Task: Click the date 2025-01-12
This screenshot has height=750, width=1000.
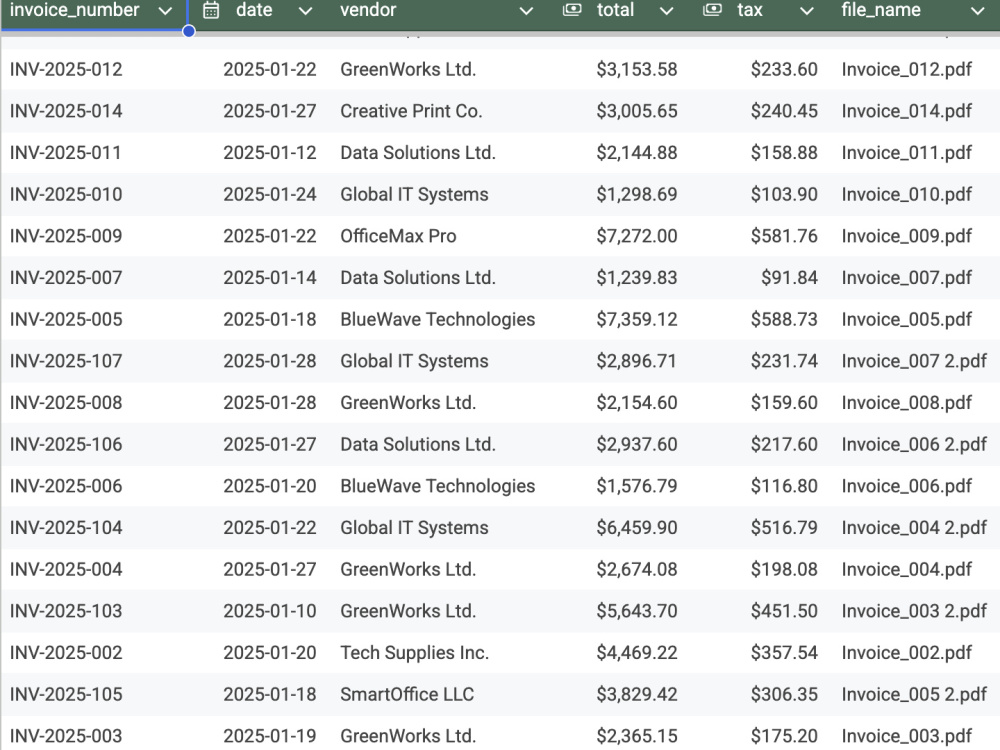Action: click(270, 152)
